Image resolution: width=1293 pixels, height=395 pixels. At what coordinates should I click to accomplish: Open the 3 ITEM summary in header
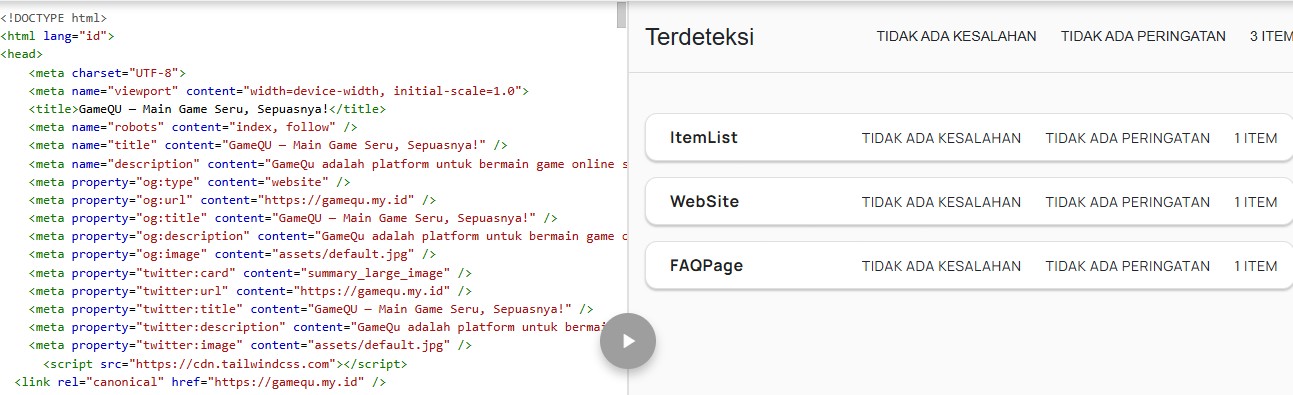(1271, 36)
